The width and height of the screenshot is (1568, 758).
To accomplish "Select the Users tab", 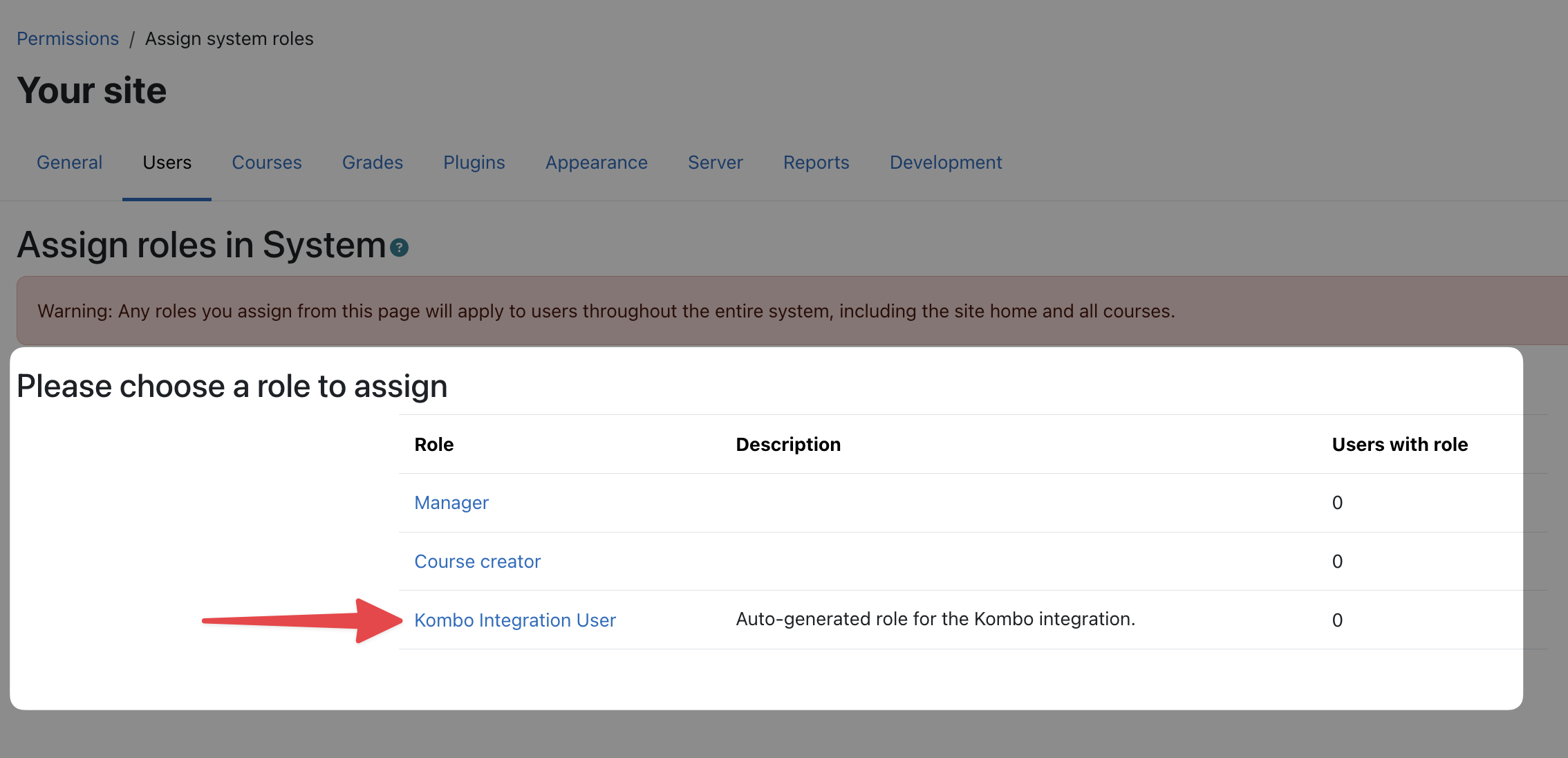I will coord(167,163).
